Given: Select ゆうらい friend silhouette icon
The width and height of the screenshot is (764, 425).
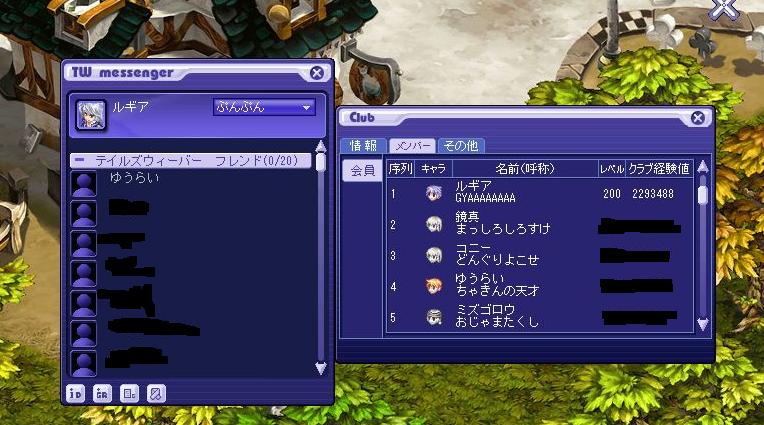Looking at the screenshot, I should coord(84,183).
